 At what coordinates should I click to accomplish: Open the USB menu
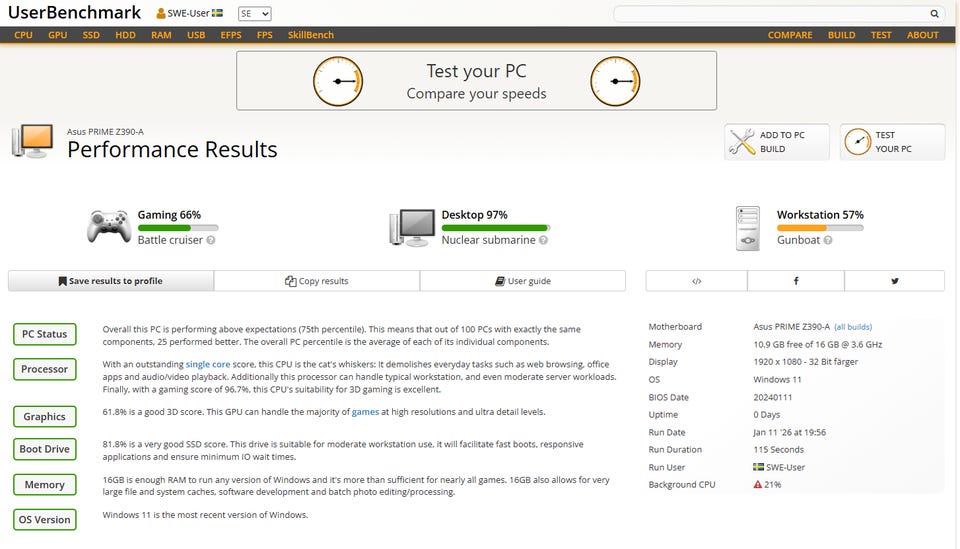pos(196,35)
